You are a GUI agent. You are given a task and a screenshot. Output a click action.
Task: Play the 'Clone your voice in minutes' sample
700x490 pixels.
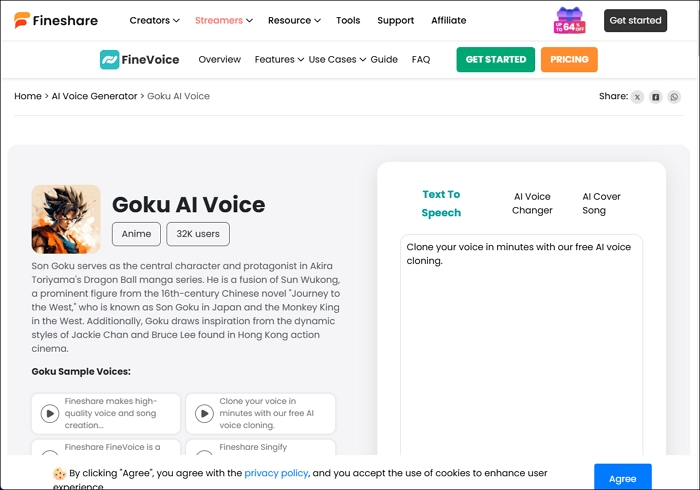[204, 413]
